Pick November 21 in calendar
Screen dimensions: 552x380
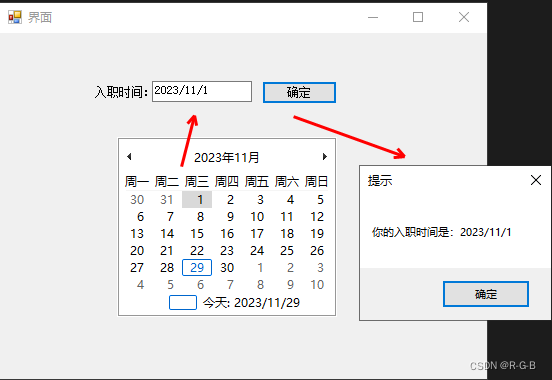pyautogui.click(x=167, y=251)
